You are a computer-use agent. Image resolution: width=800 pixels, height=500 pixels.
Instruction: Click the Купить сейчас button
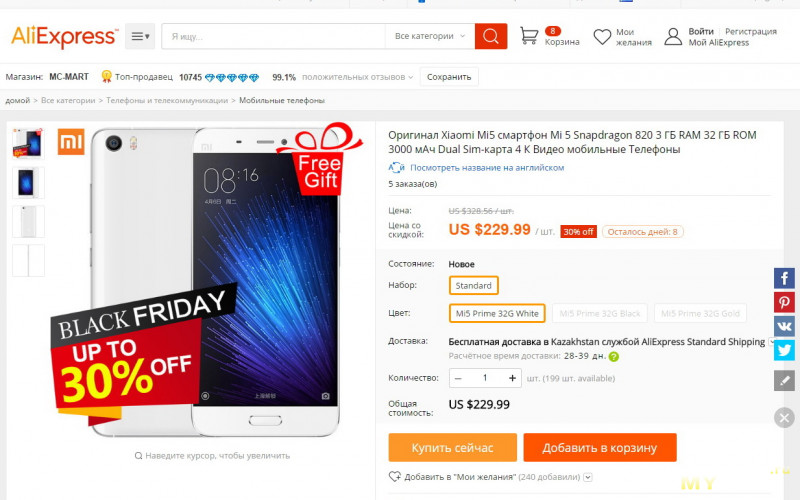pyautogui.click(x=453, y=447)
